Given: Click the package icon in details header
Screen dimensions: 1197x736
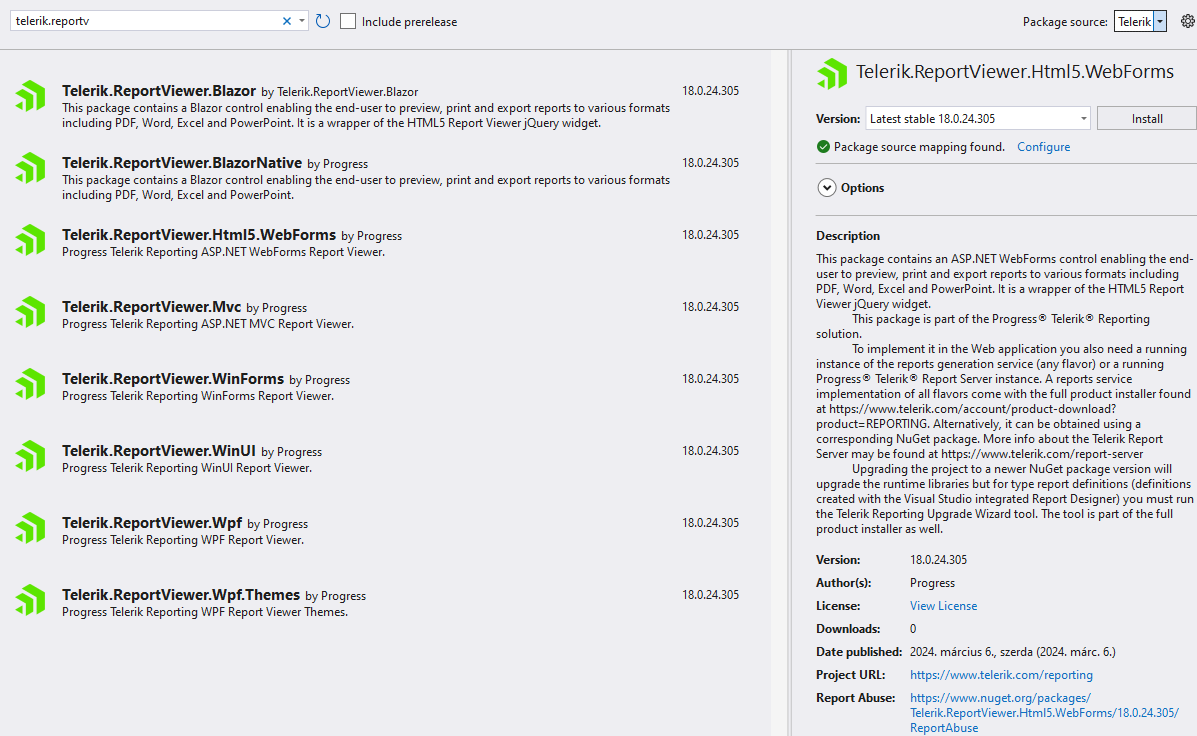Looking at the screenshot, I should tap(832, 74).
